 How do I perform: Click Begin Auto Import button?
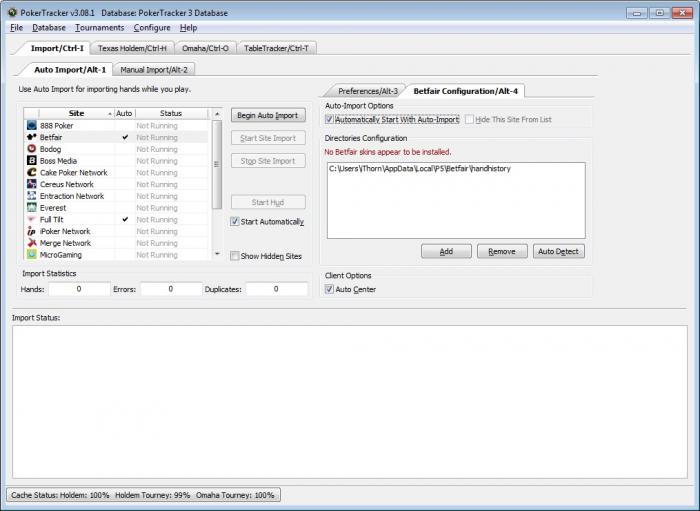268,115
